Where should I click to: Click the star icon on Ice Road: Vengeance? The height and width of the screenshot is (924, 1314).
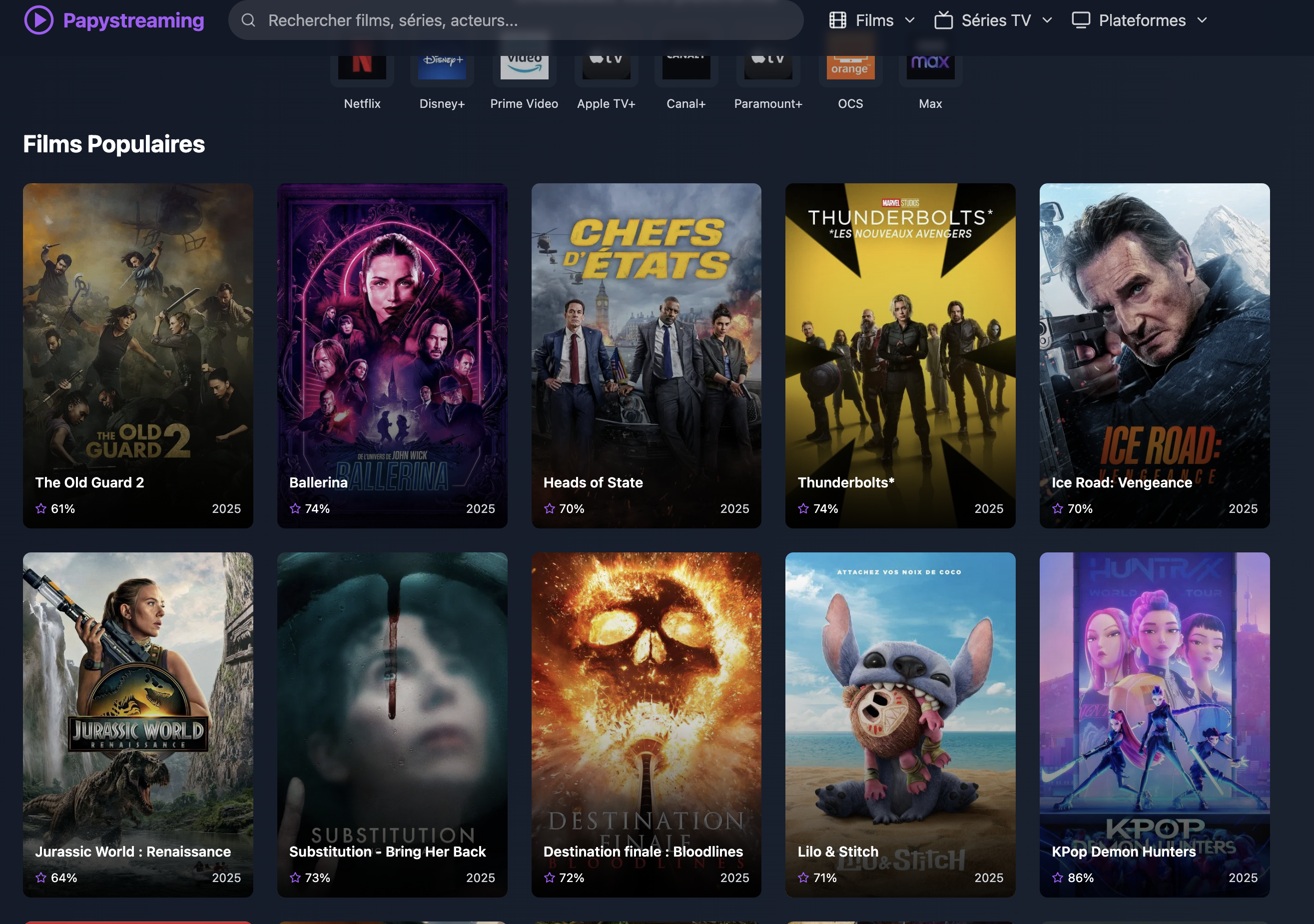click(1058, 508)
